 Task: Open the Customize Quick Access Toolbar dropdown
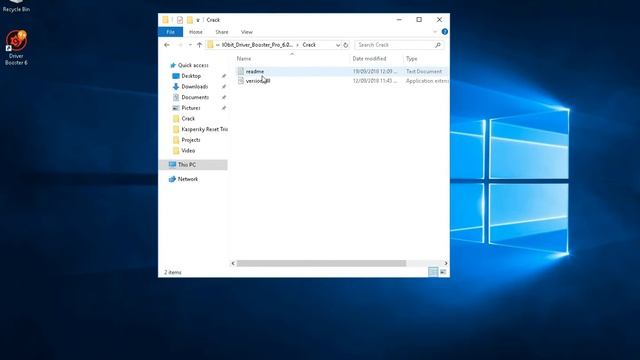198,20
